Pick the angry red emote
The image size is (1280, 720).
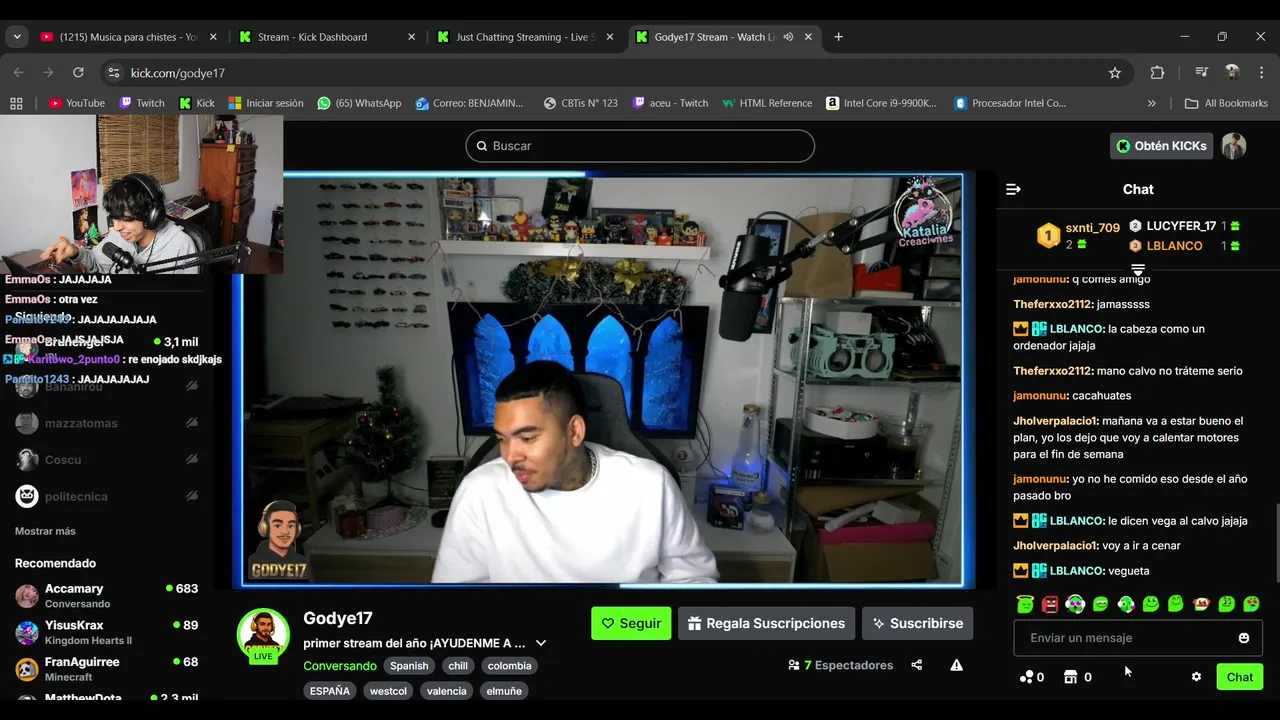(1050, 604)
